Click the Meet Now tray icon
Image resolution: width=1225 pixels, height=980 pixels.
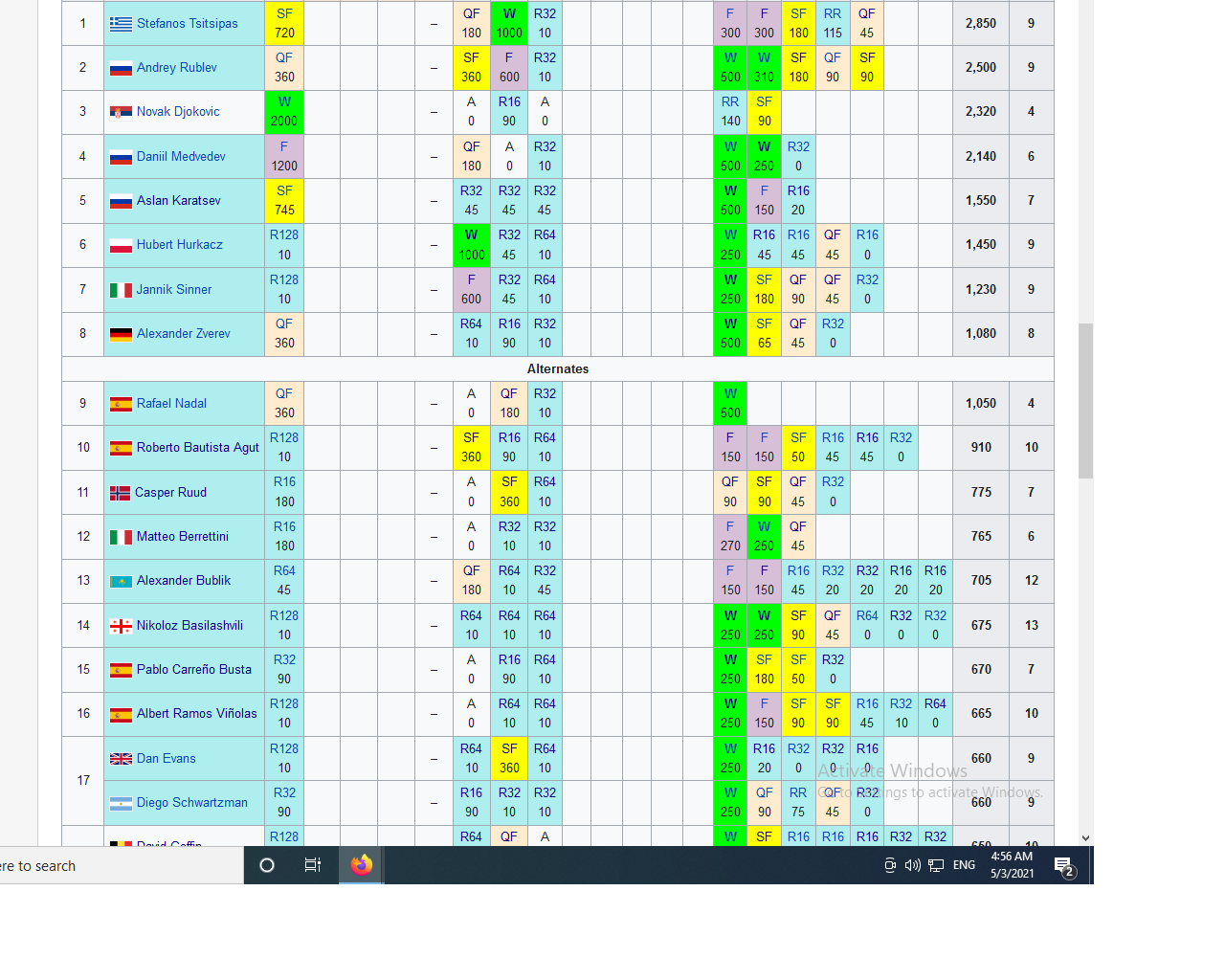(x=890, y=865)
